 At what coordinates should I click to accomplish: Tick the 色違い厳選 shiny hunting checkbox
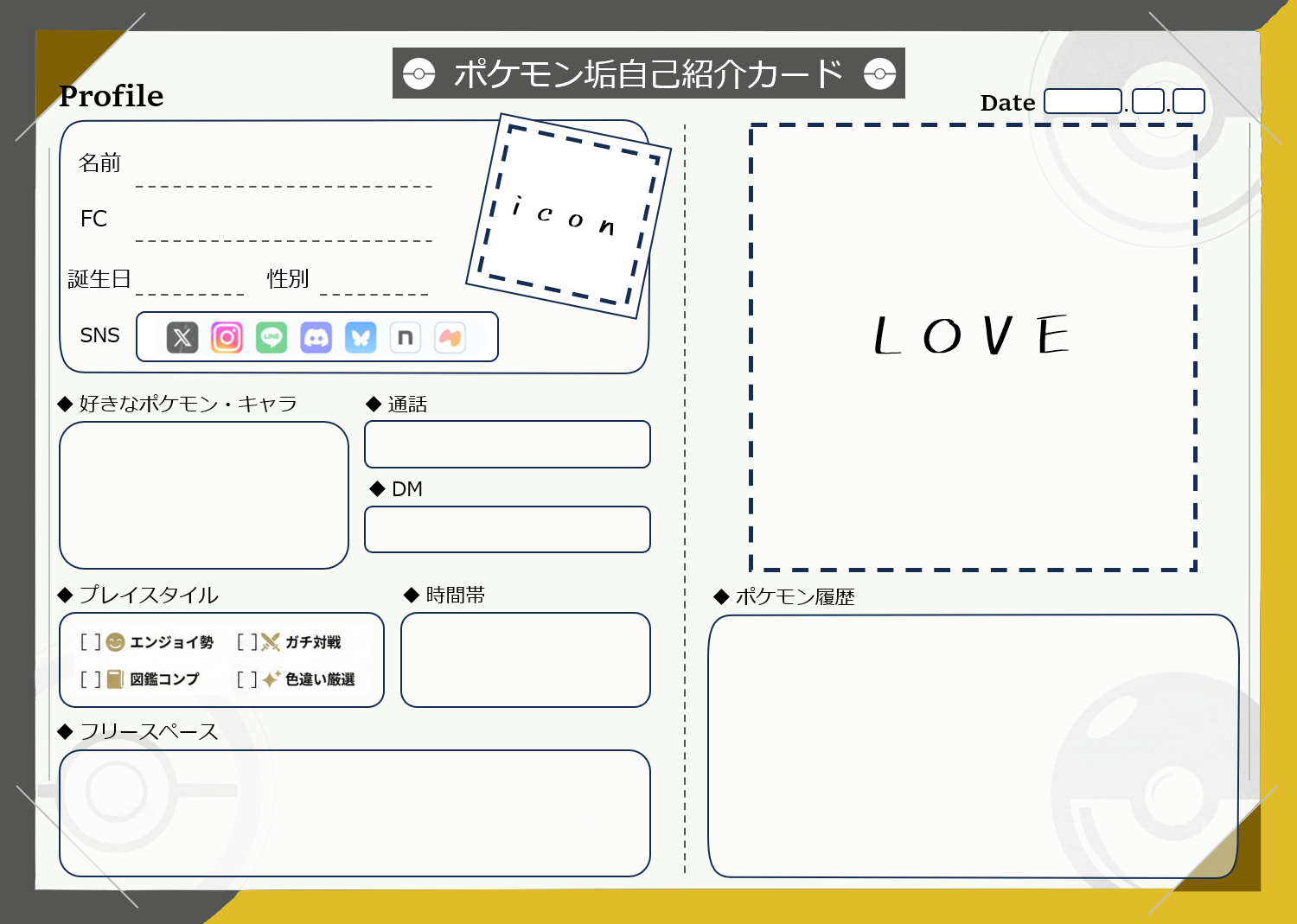[248, 680]
